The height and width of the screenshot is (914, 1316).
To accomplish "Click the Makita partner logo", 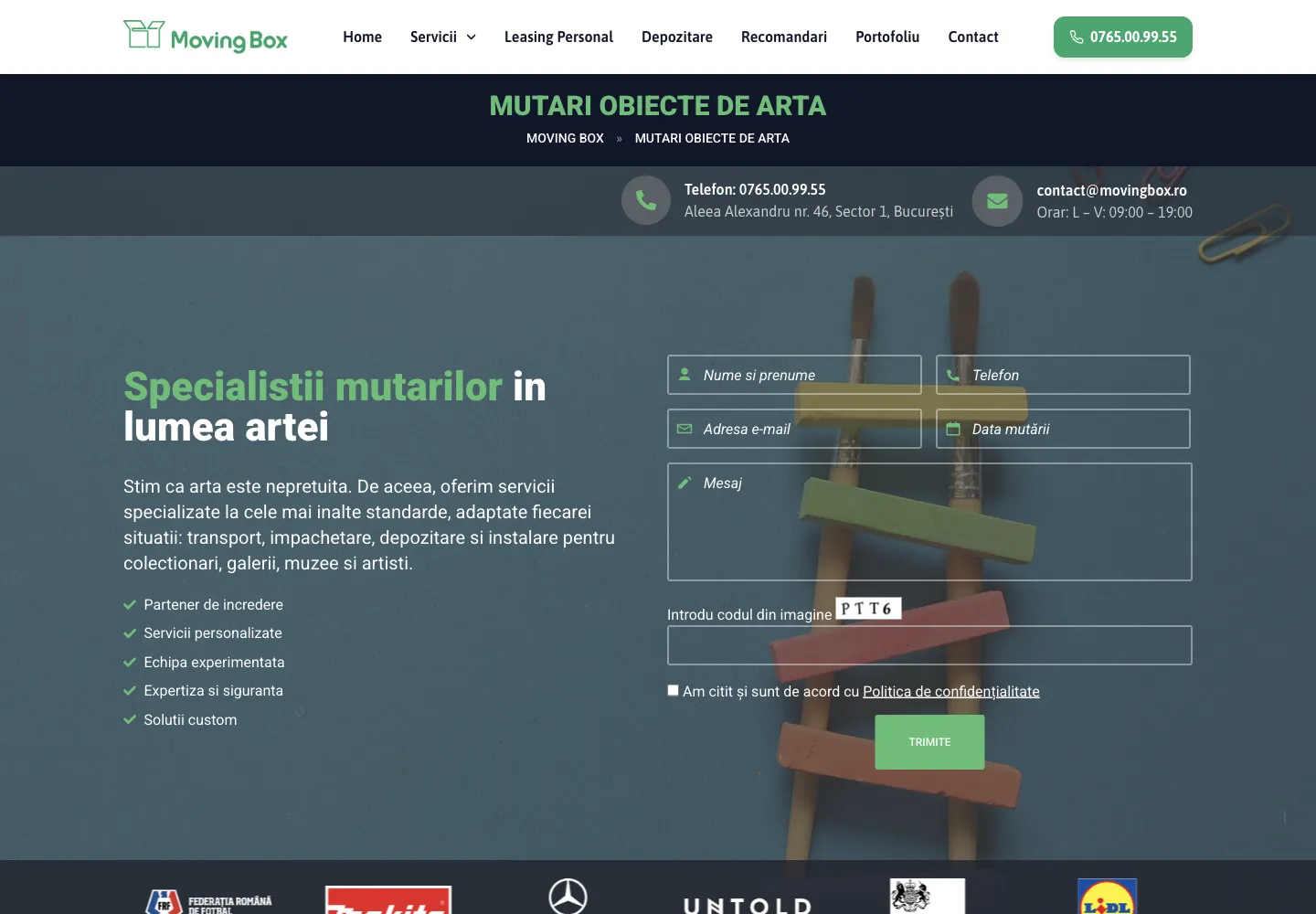I will click(388, 900).
